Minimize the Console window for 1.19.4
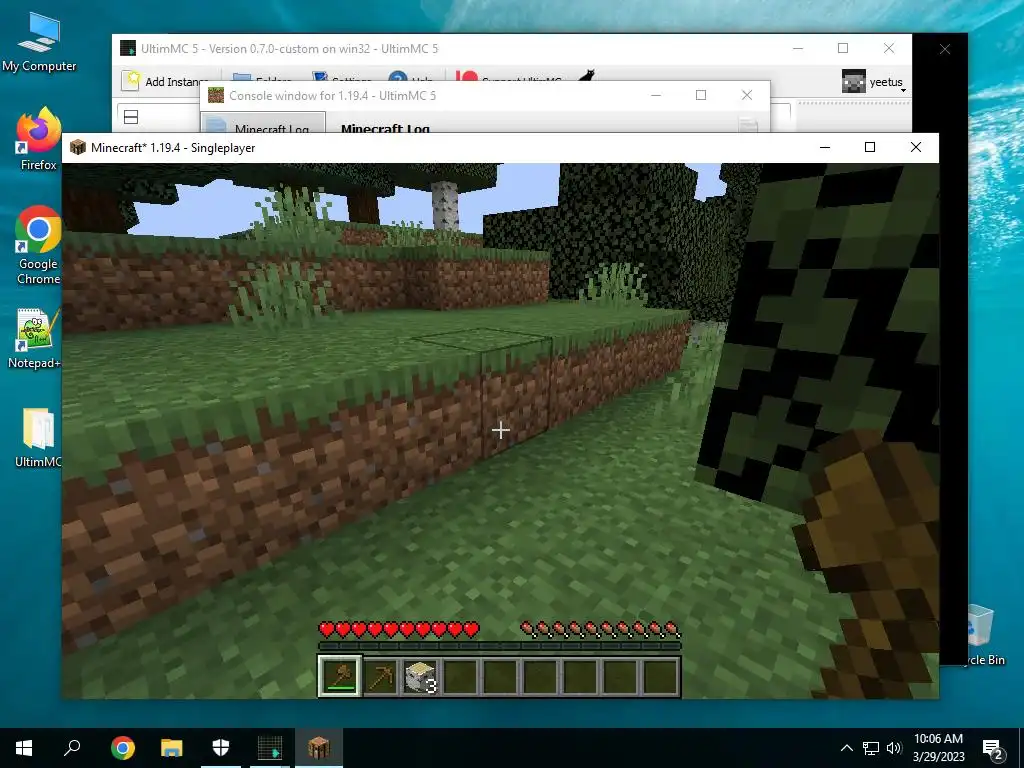The height and width of the screenshot is (768, 1024). (x=656, y=95)
